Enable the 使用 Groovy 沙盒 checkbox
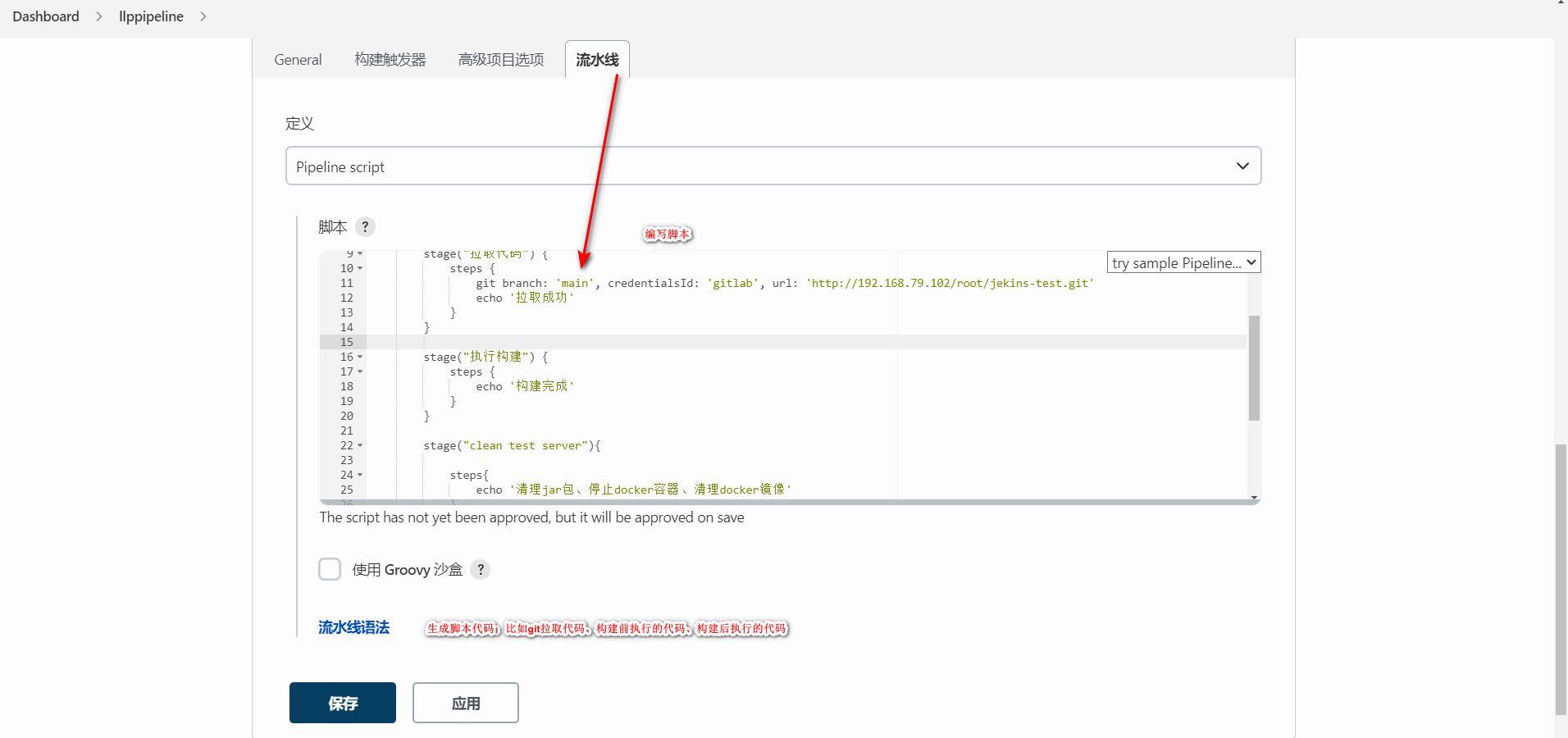 pos(330,569)
